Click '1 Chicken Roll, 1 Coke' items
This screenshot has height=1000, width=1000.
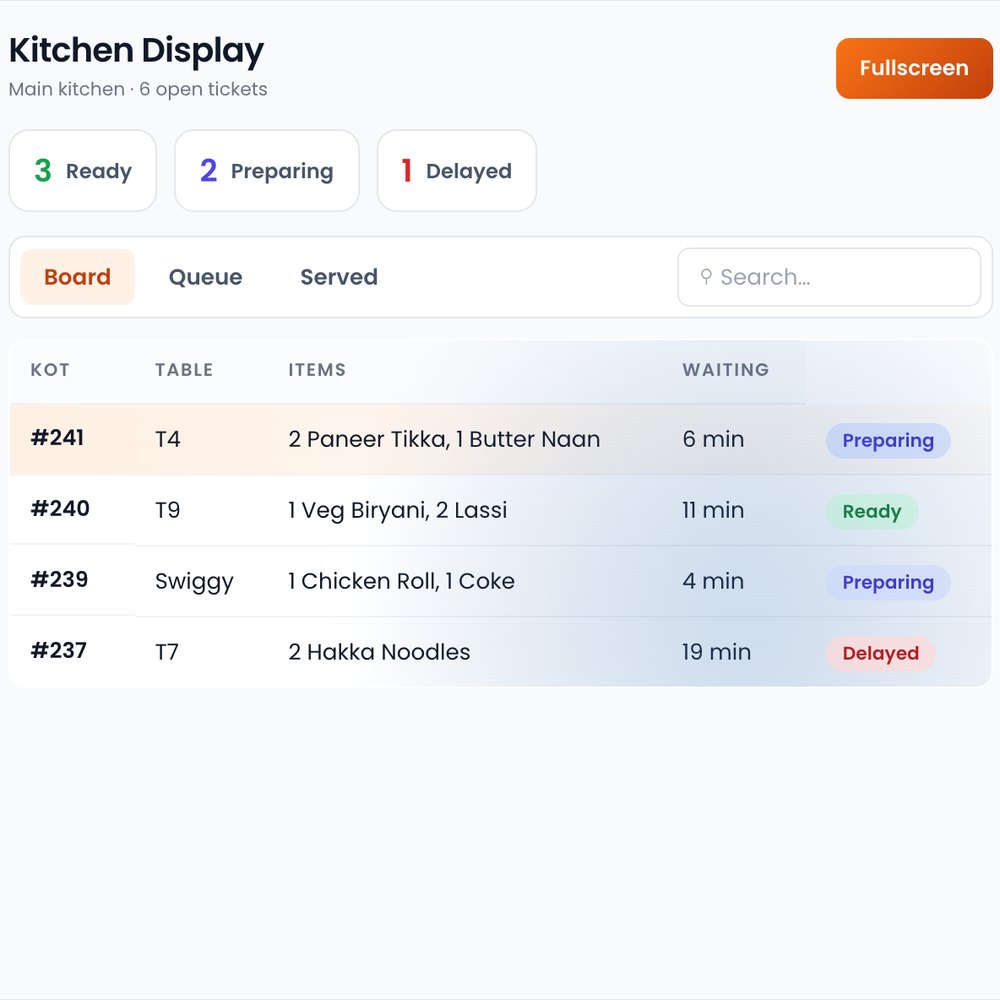tap(402, 581)
